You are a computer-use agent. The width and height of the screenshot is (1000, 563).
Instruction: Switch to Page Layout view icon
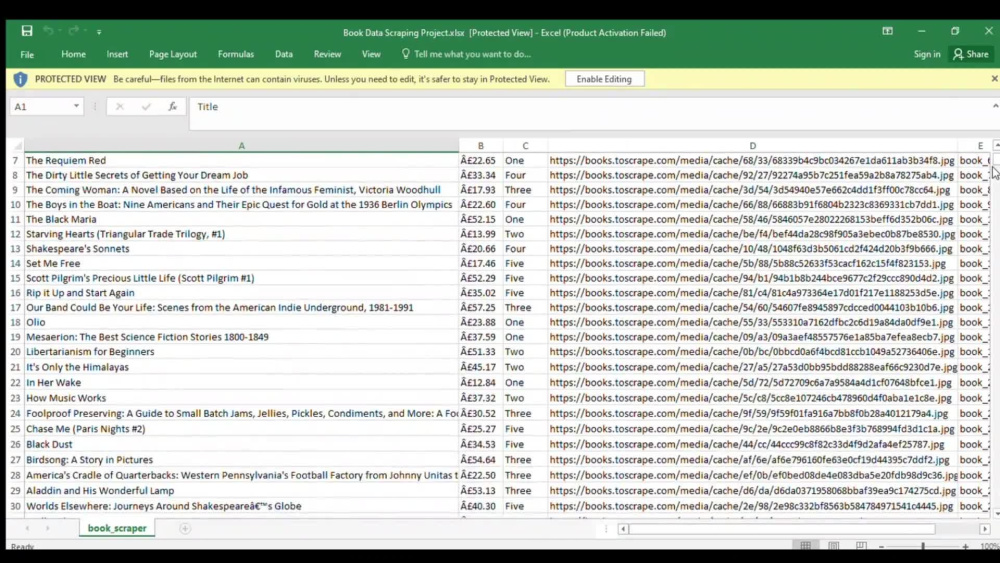pos(834,546)
